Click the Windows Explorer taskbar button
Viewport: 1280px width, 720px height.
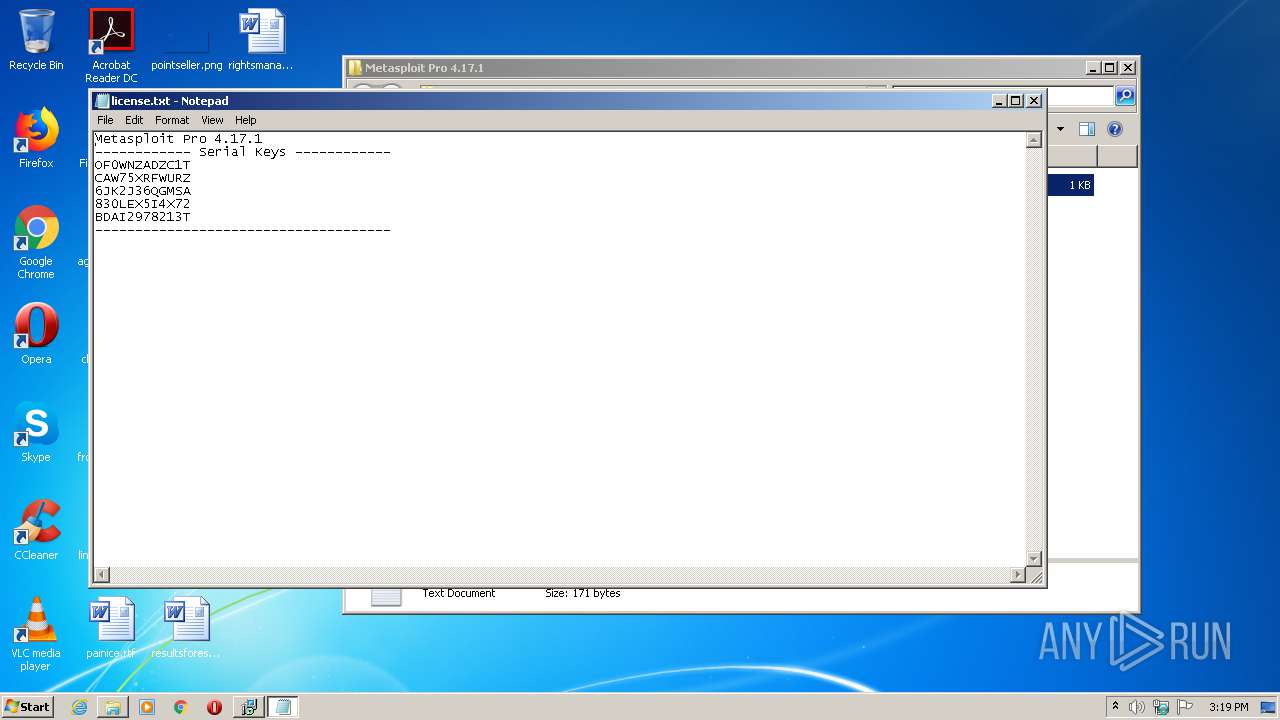113,707
